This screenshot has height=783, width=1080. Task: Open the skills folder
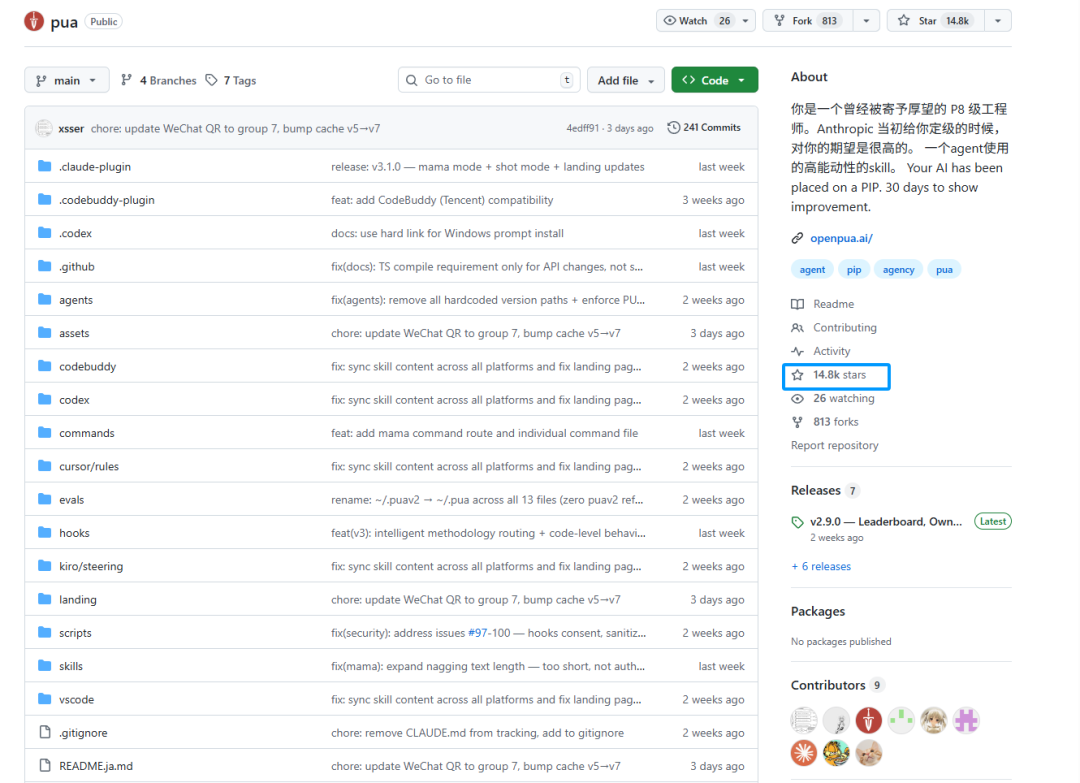click(71, 666)
